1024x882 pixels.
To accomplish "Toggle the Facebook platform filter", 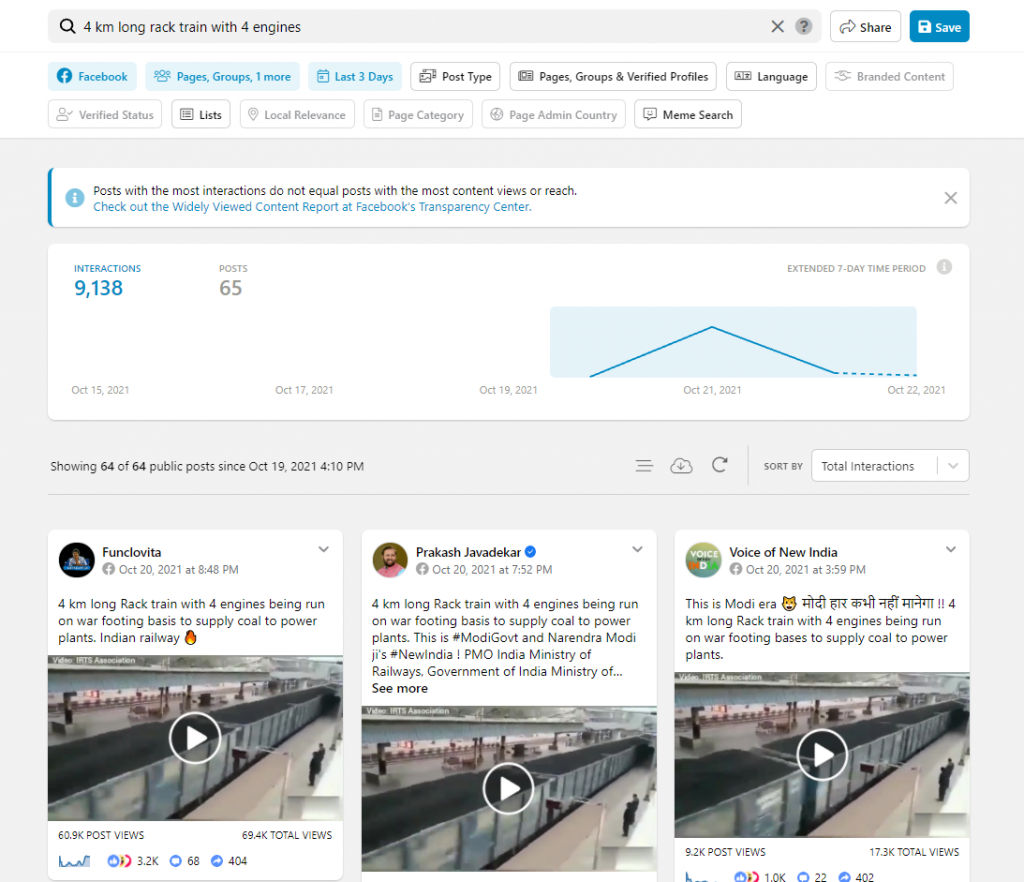I will [92, 77].
